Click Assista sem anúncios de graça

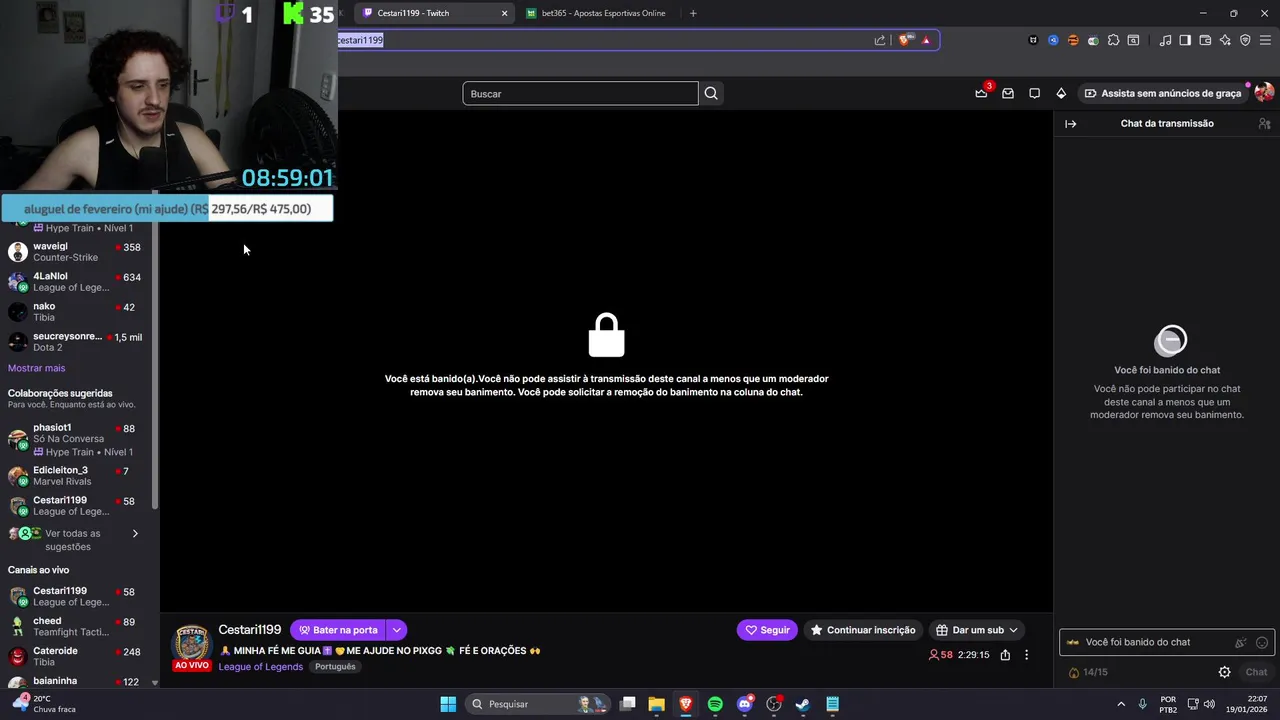coord(1163,93)
